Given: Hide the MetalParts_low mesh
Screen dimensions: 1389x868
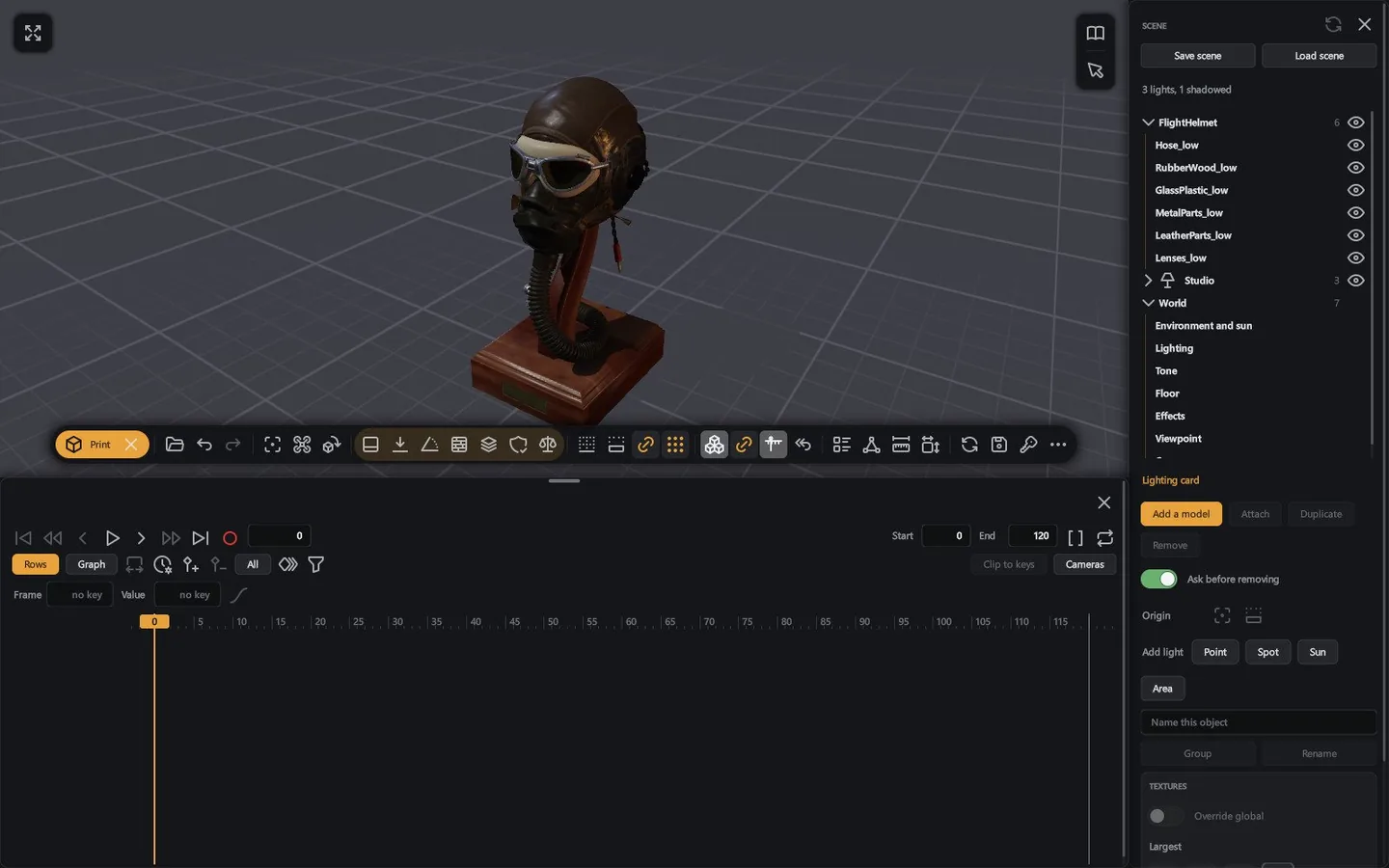Looking at the screenshot, I should [x=1355, y=213].
